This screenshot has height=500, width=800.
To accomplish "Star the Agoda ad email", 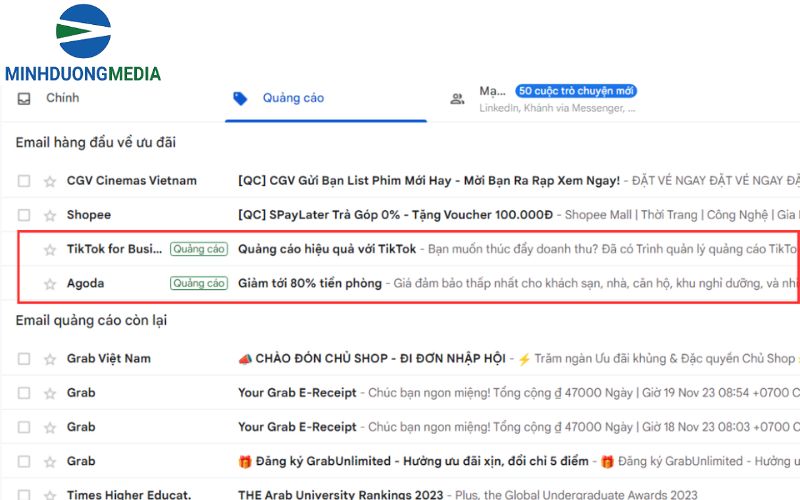I will (x=49, y=284).
